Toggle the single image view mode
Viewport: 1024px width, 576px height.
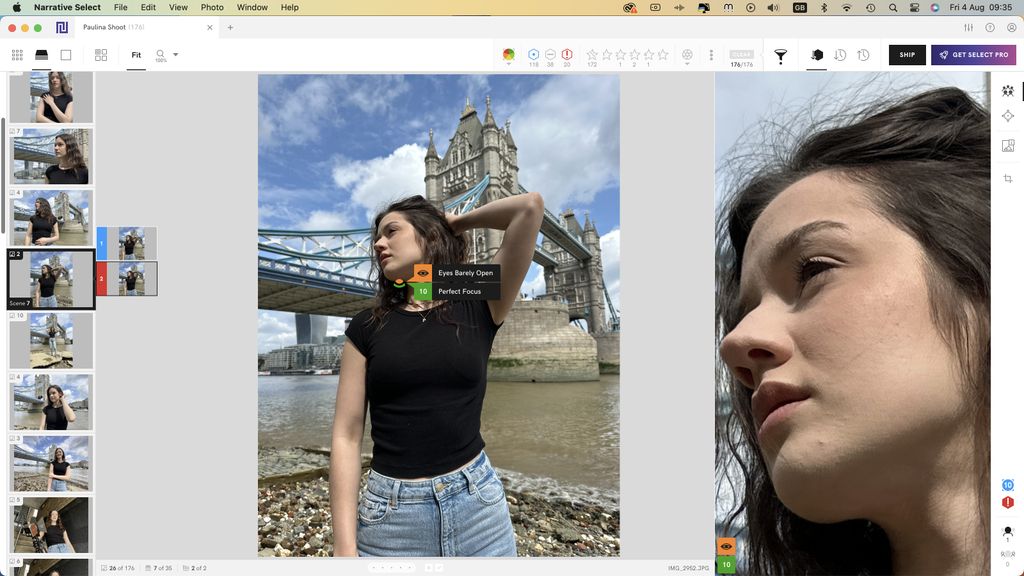[66, 55]
